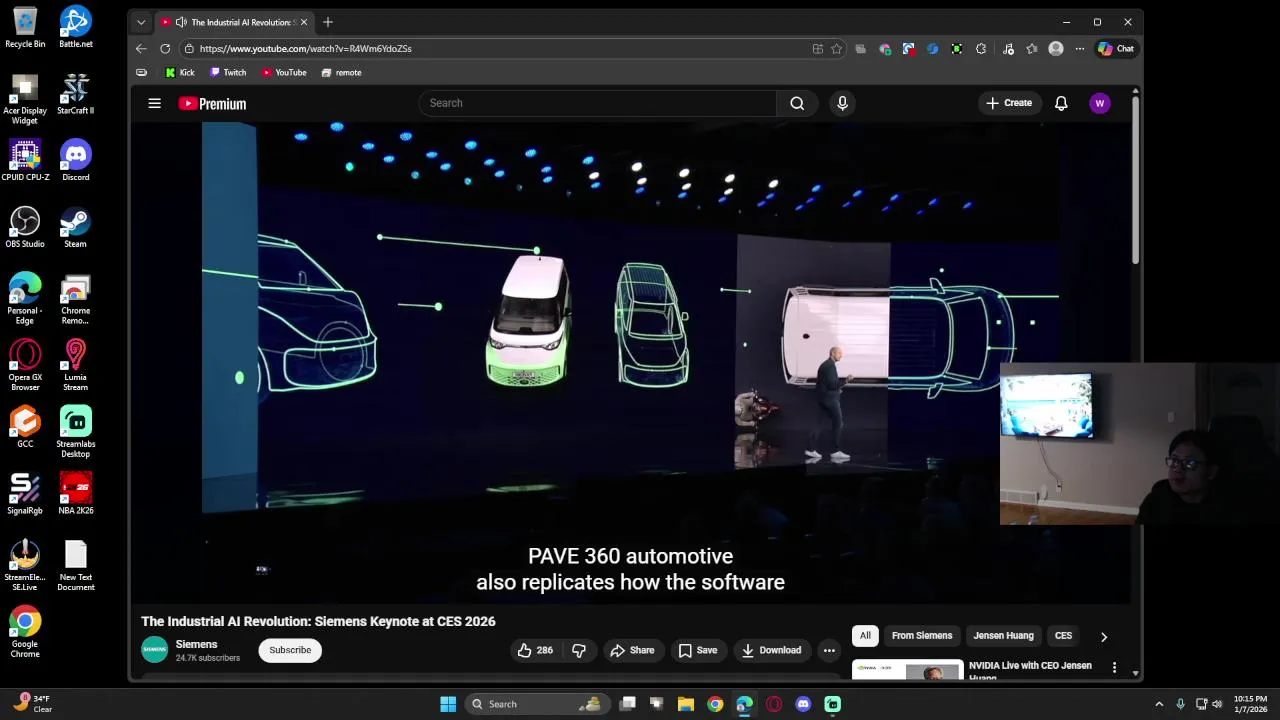The width and height of the screenshot is (1280, 720).
Task: Open the New Text Document file
Action: click(x=75, y=566)
